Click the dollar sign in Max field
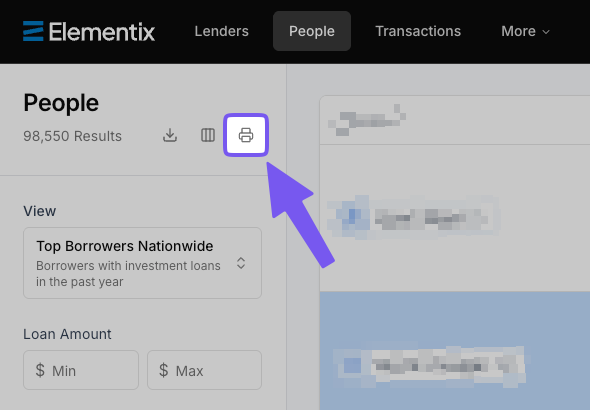Screen dimensions: 590x410 point(163,370)
